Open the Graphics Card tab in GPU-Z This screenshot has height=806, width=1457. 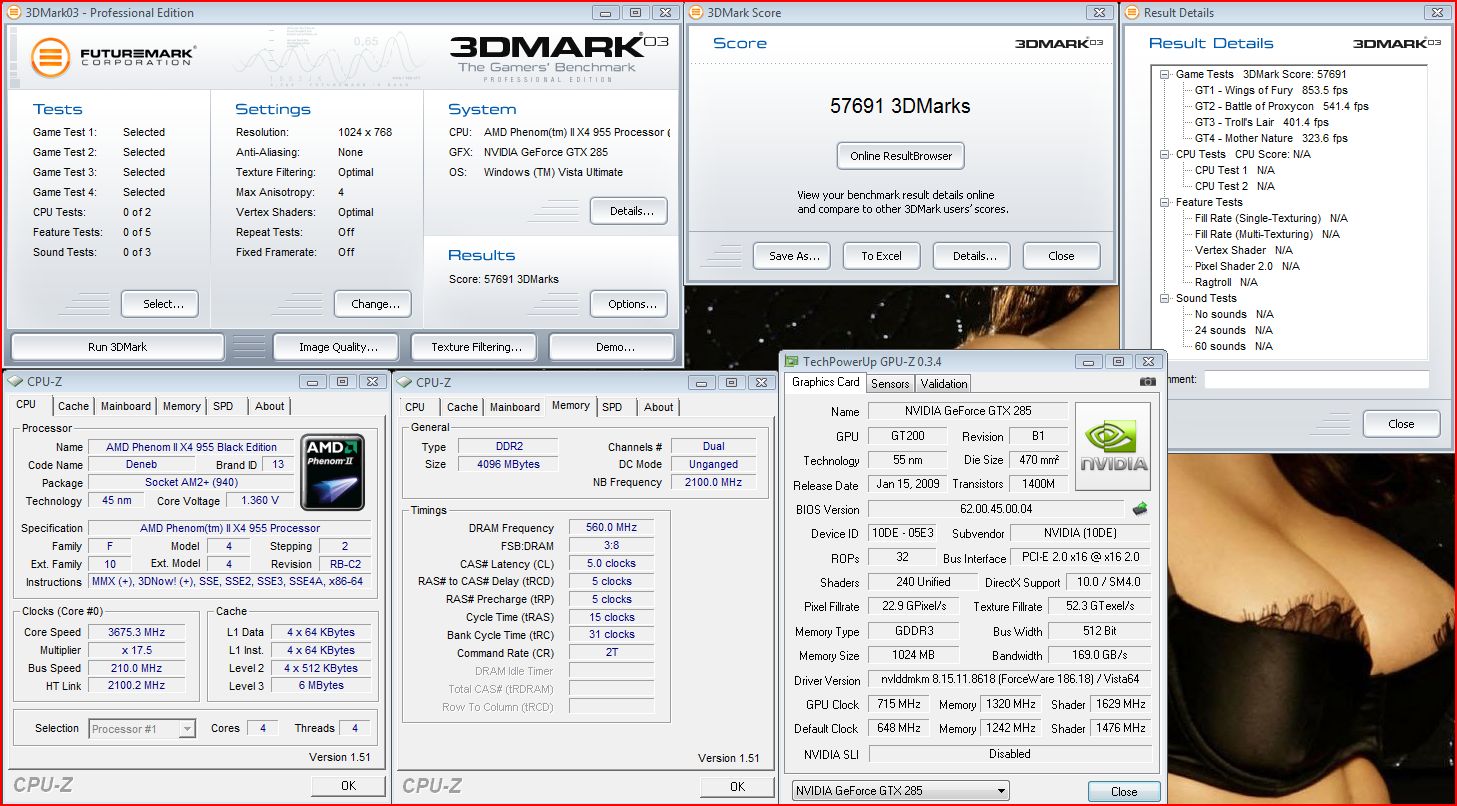826,382
